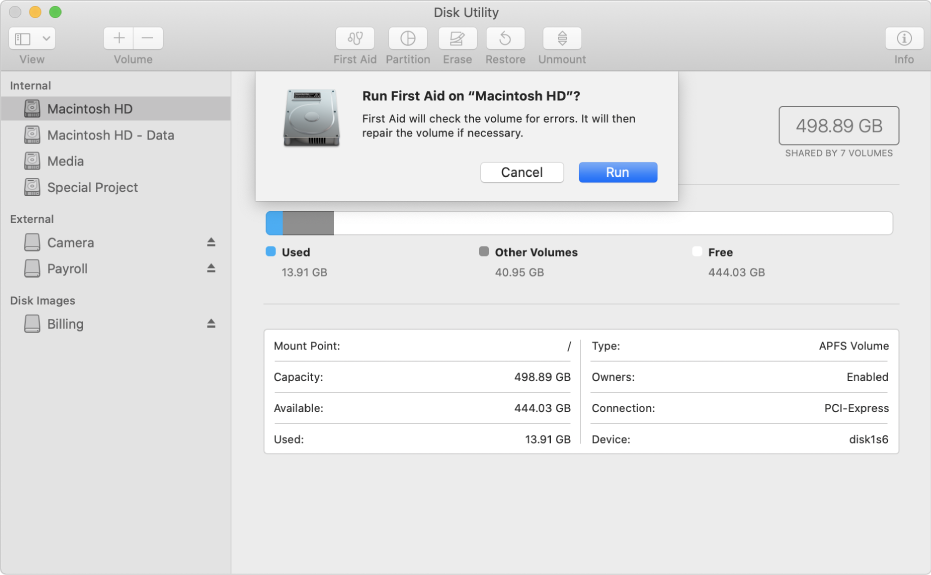Image resolution: width=931 pixels, height=575 pixels.
Task: Click the SHARED BY 7 VOLUMES label
Action: (x=838, y=153)
